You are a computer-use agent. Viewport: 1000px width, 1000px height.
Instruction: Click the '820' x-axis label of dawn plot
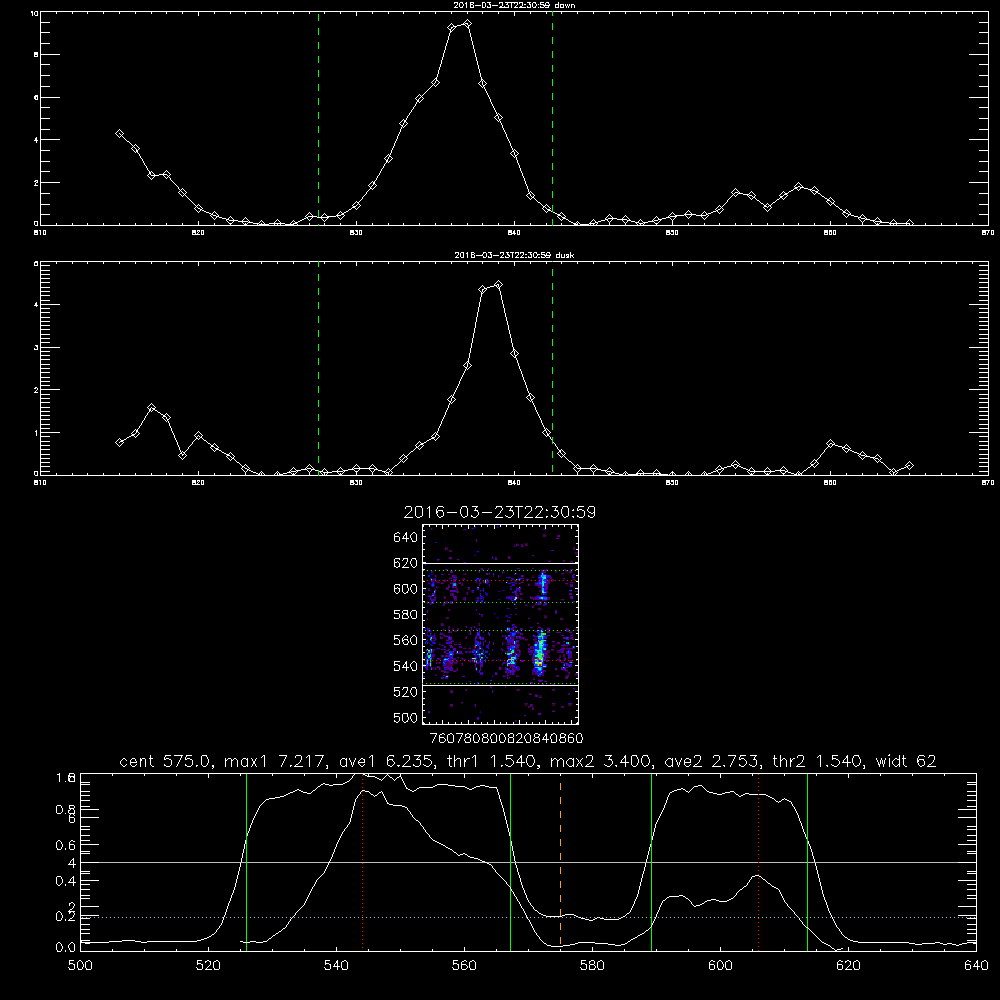(198, 233)
